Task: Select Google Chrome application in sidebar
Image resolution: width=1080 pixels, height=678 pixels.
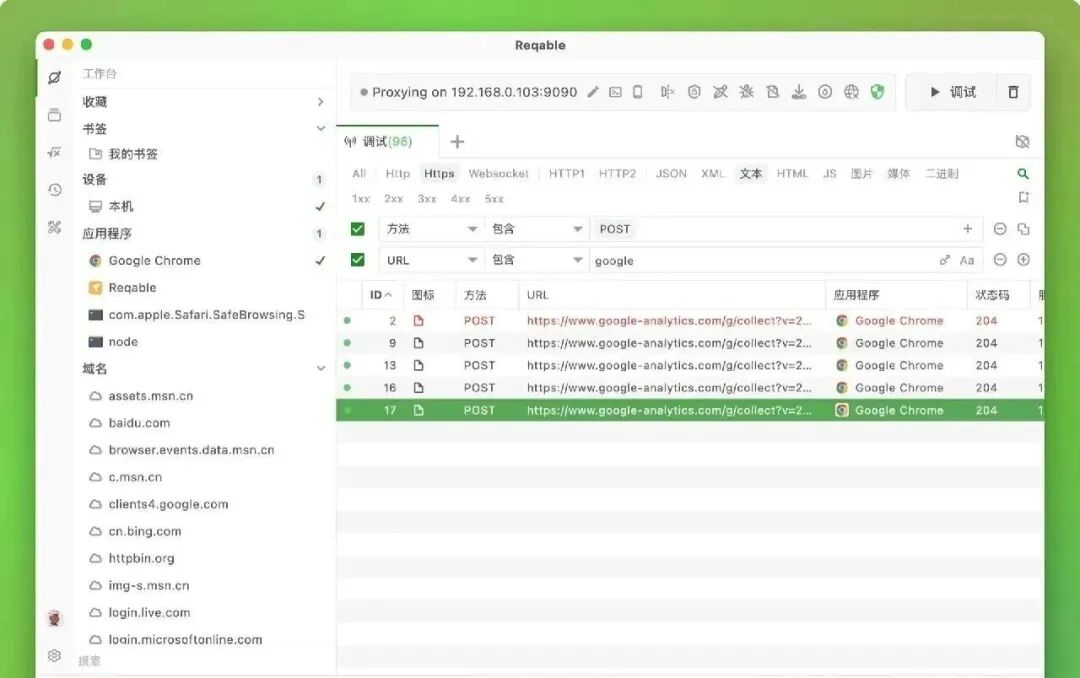Action: click(154, 260)
